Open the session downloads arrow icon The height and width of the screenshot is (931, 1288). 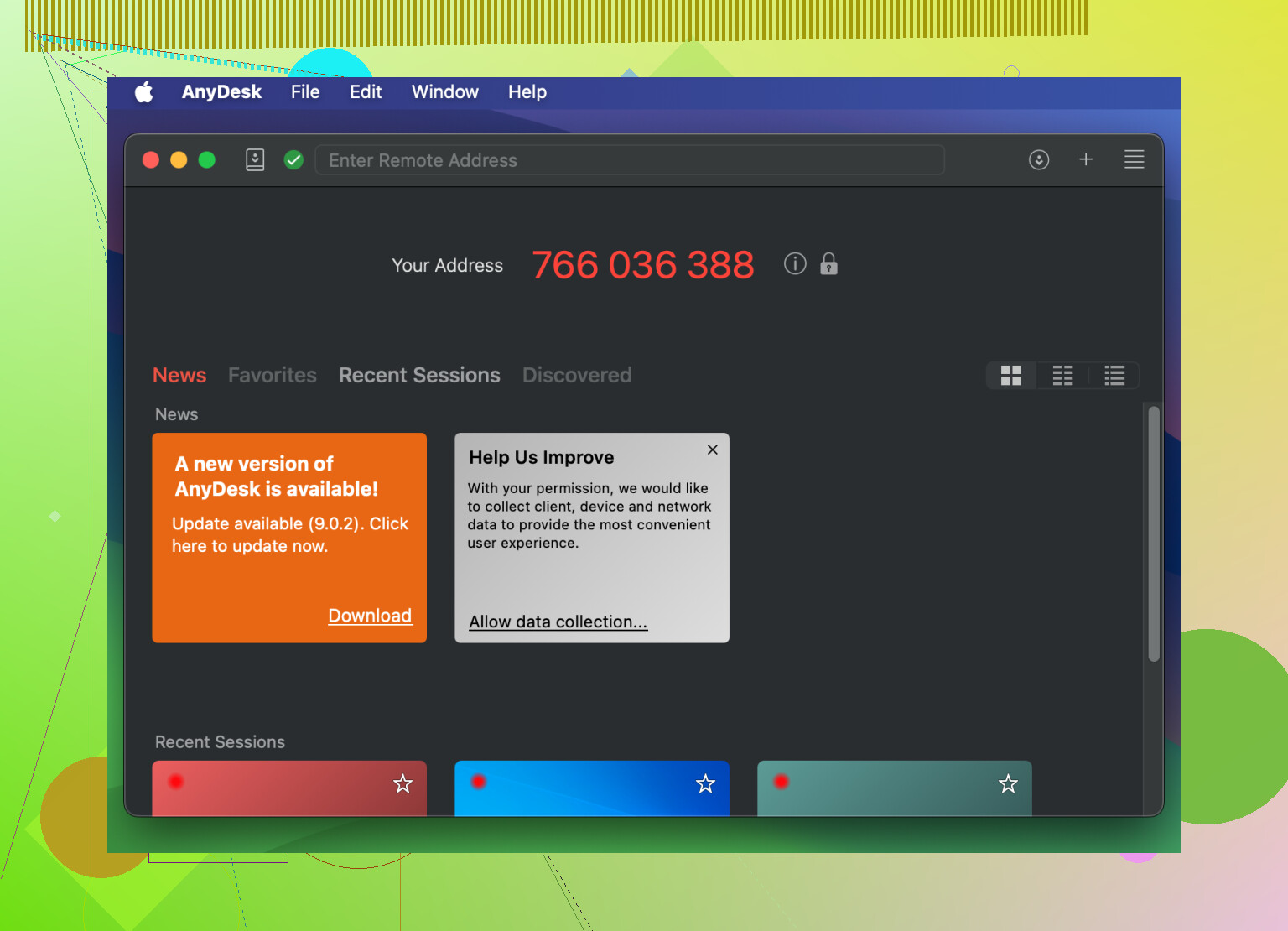1039,159
